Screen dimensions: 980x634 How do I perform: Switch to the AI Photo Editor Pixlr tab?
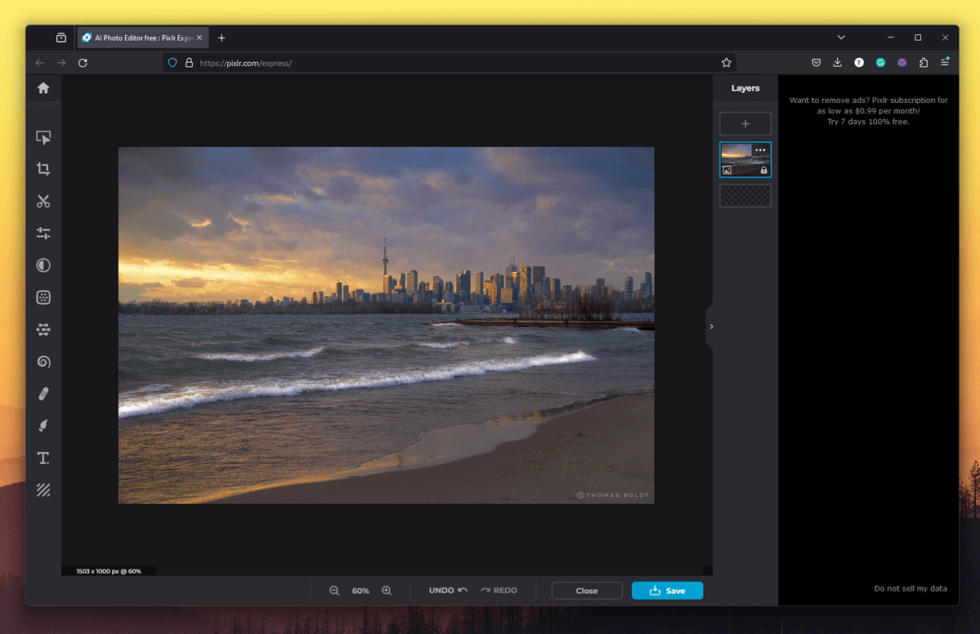click(x=140, y=37)
